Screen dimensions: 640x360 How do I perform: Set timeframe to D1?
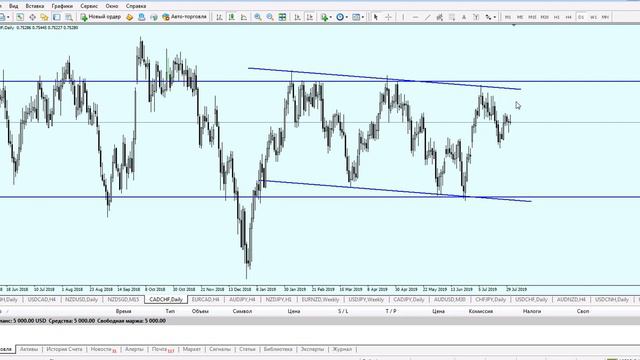[581, 17]
